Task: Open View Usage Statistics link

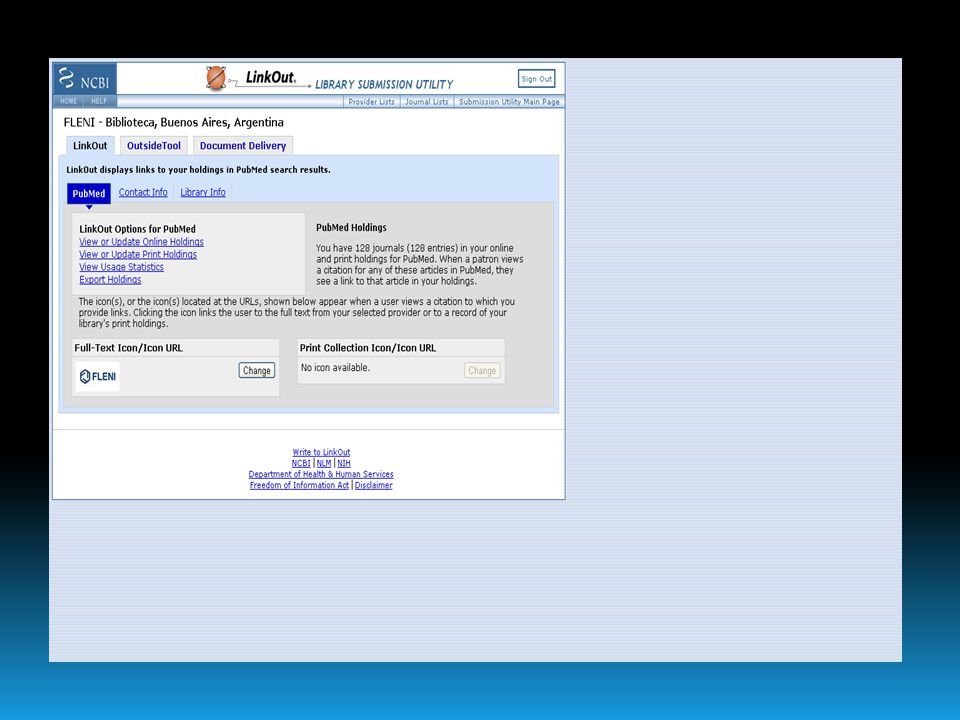Action: (x=121, y=267)
